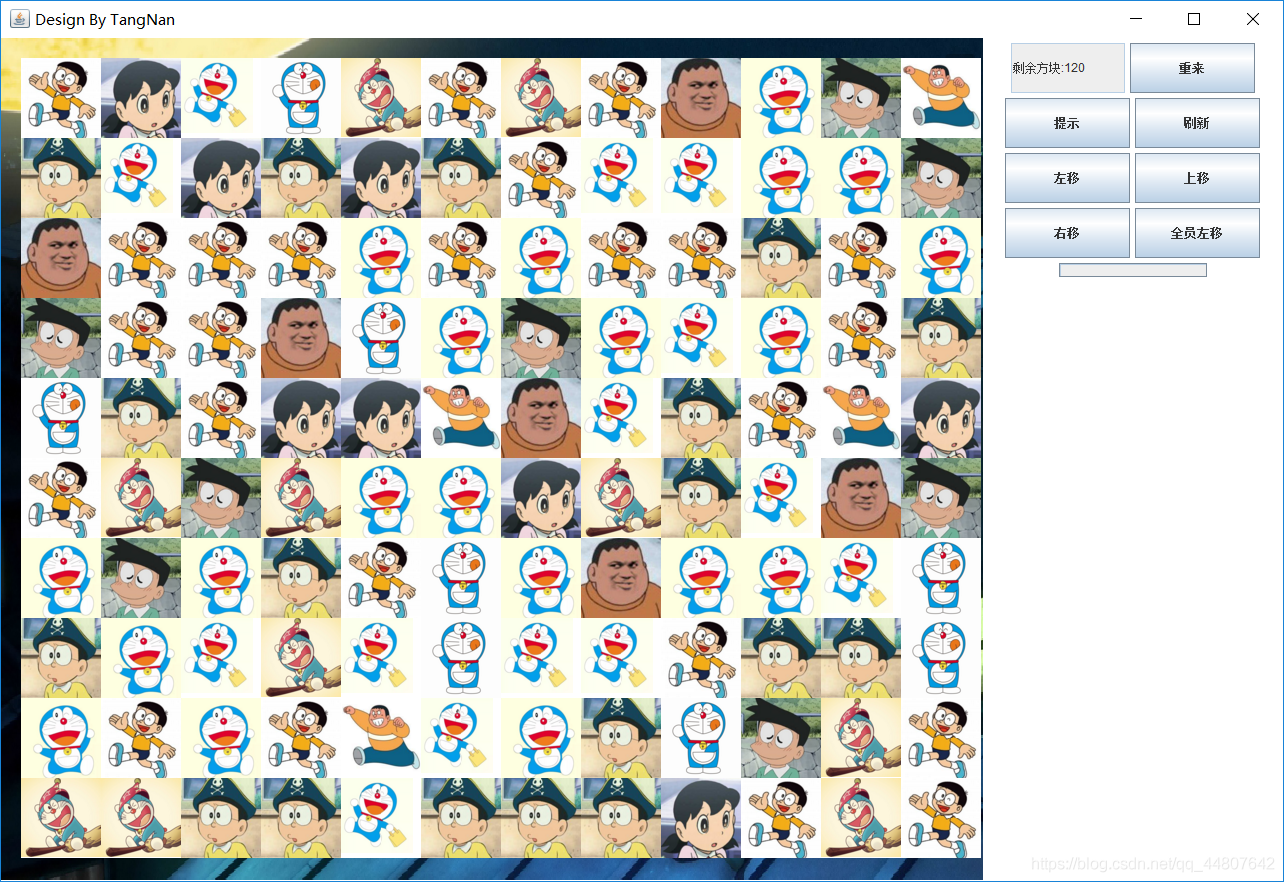
Task: Click the Java icon in the title bar
Action: pos(19,19)
